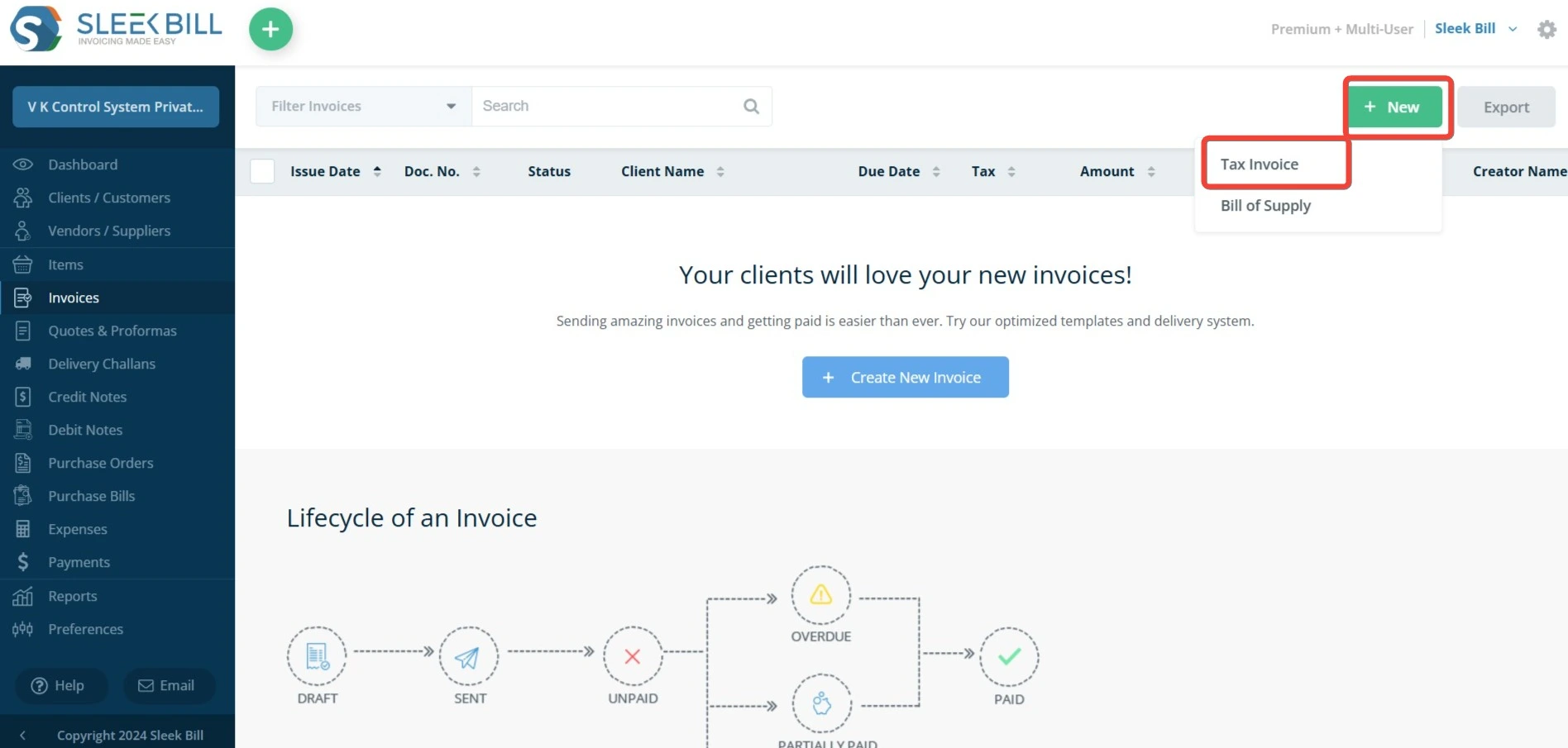This screenshot has height=748, width=1568.
Task: Click the "Your clients will love your new invoices!" heading
Action: point(905,274)
